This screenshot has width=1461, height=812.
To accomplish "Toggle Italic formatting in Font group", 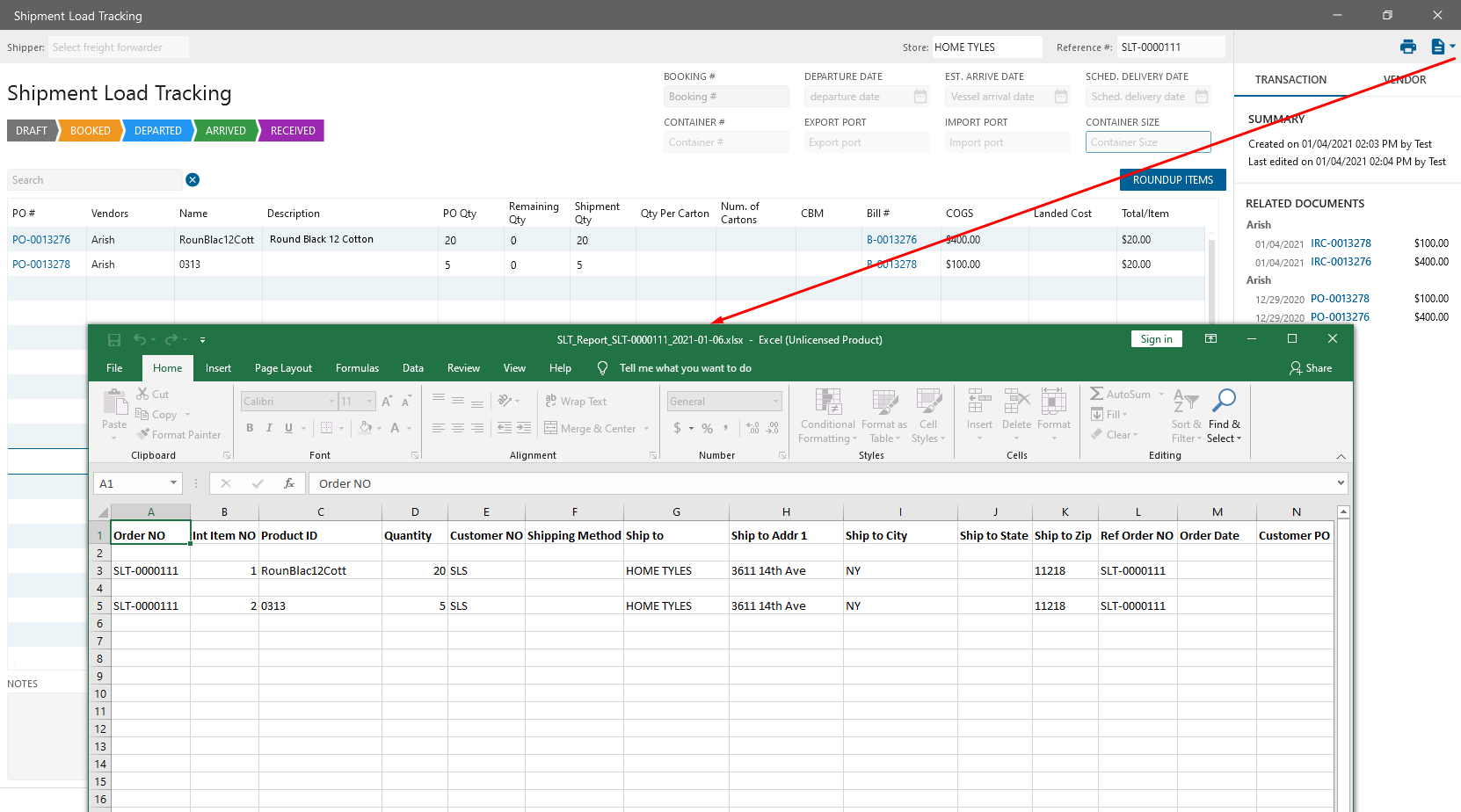I will coord(269,428).
